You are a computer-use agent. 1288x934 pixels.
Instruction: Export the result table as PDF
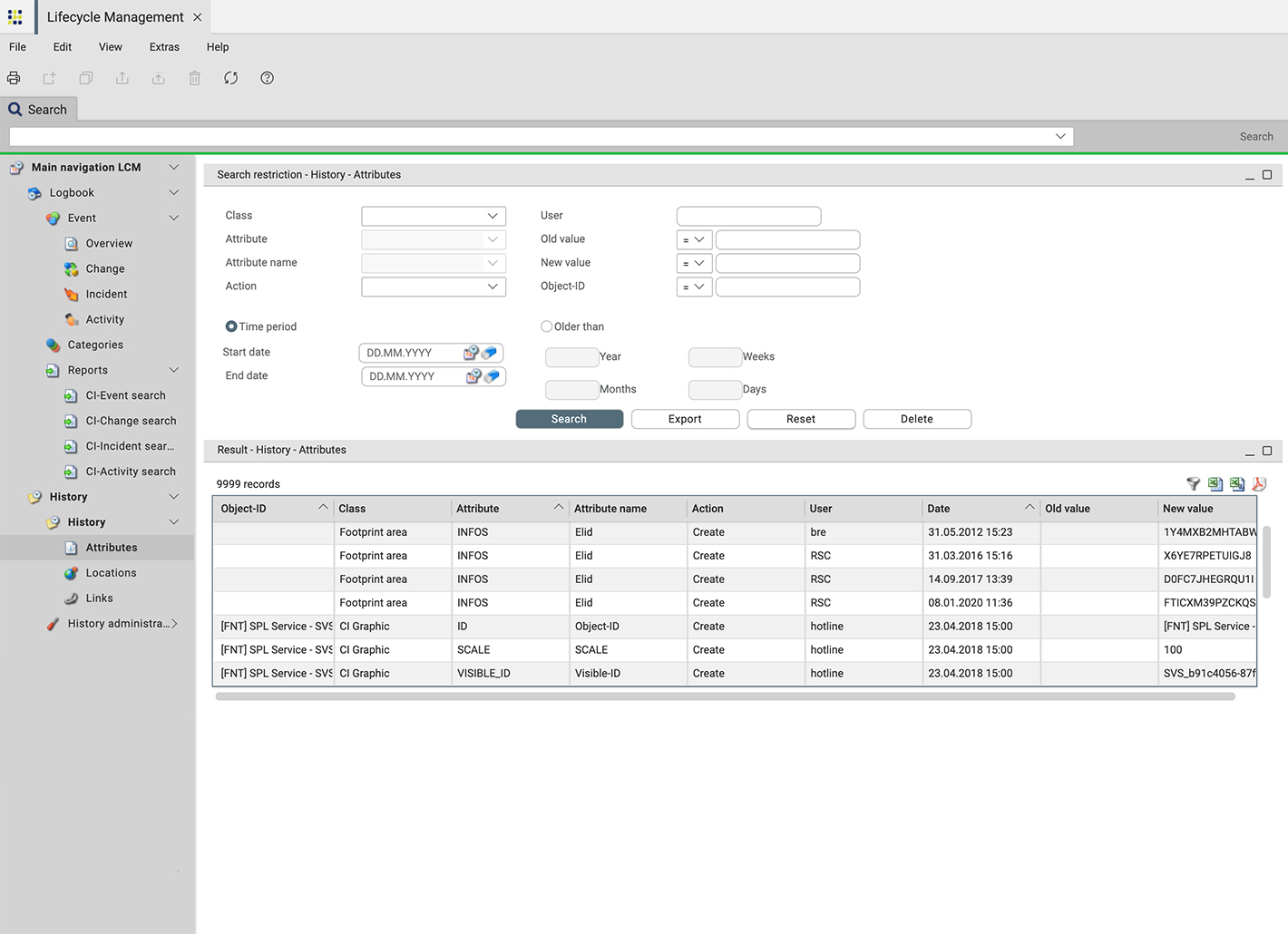[1259, 483]
